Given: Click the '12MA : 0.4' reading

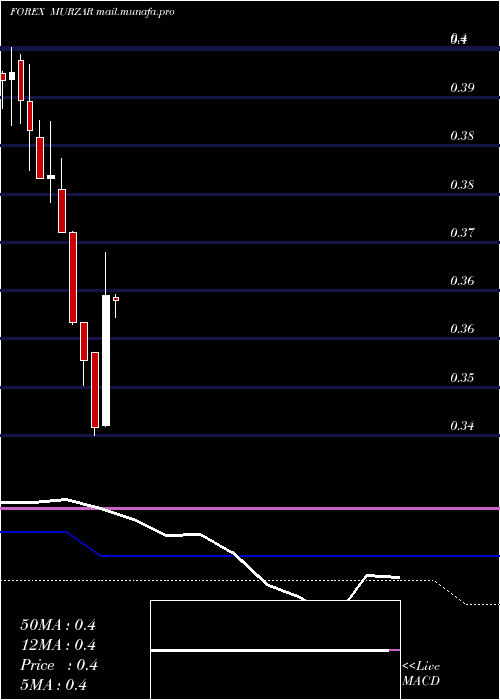Looking at the screenshot, I should pyautogui.click(x=58, y=645).
